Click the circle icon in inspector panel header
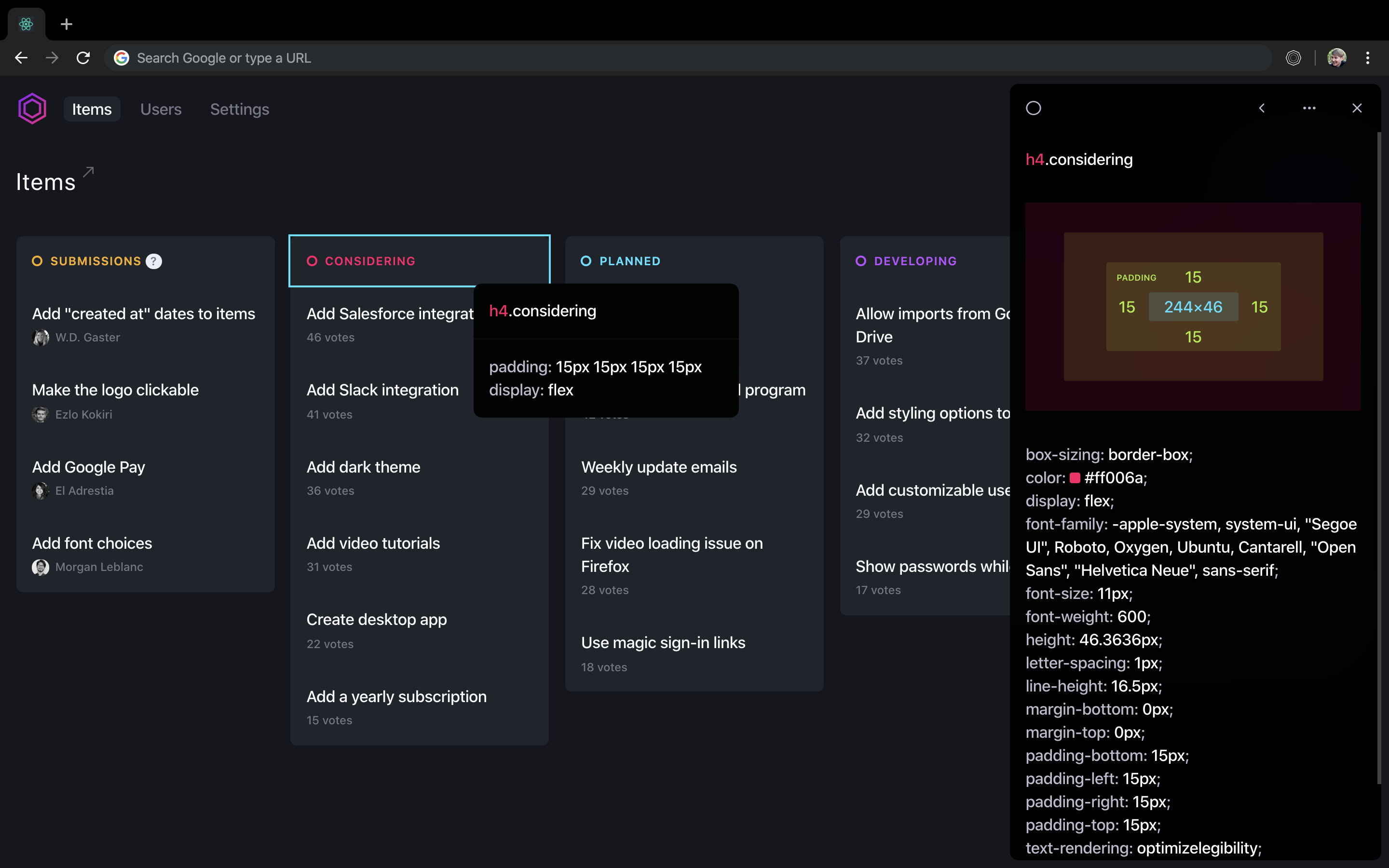 (x=1033, y=108)
